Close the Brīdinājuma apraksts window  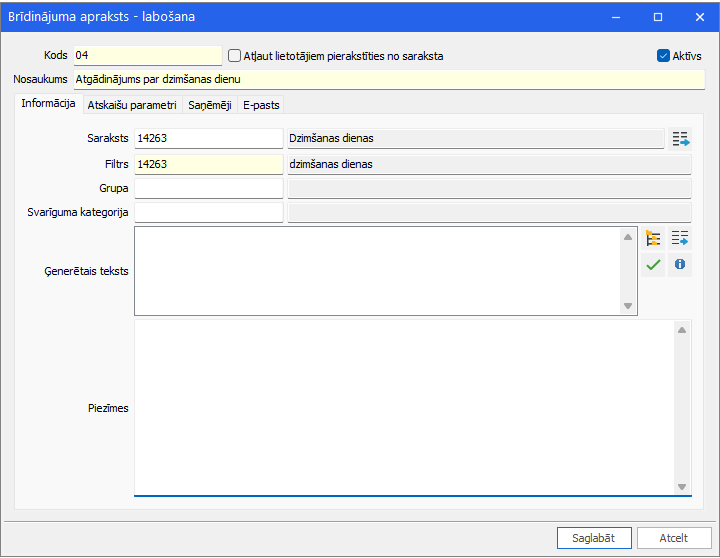(x=699, y=17)
